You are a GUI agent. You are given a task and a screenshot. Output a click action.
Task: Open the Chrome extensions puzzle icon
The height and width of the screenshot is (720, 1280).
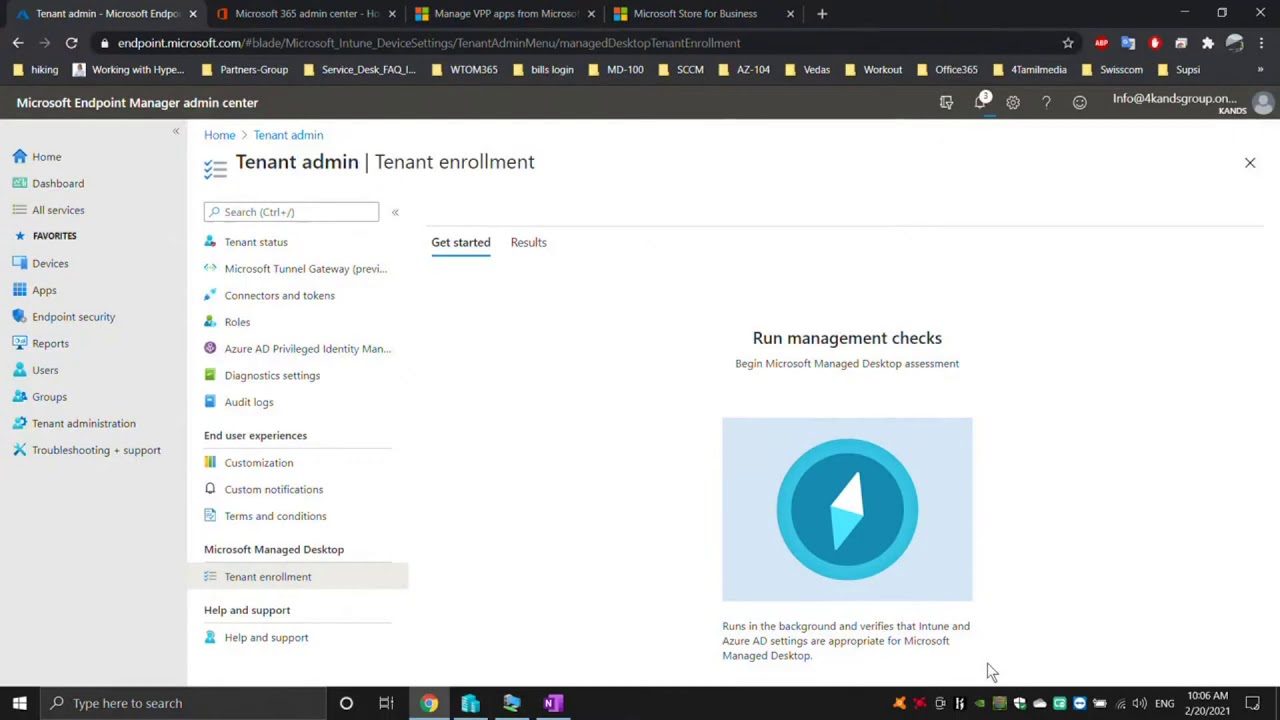tap(1208, 43)
